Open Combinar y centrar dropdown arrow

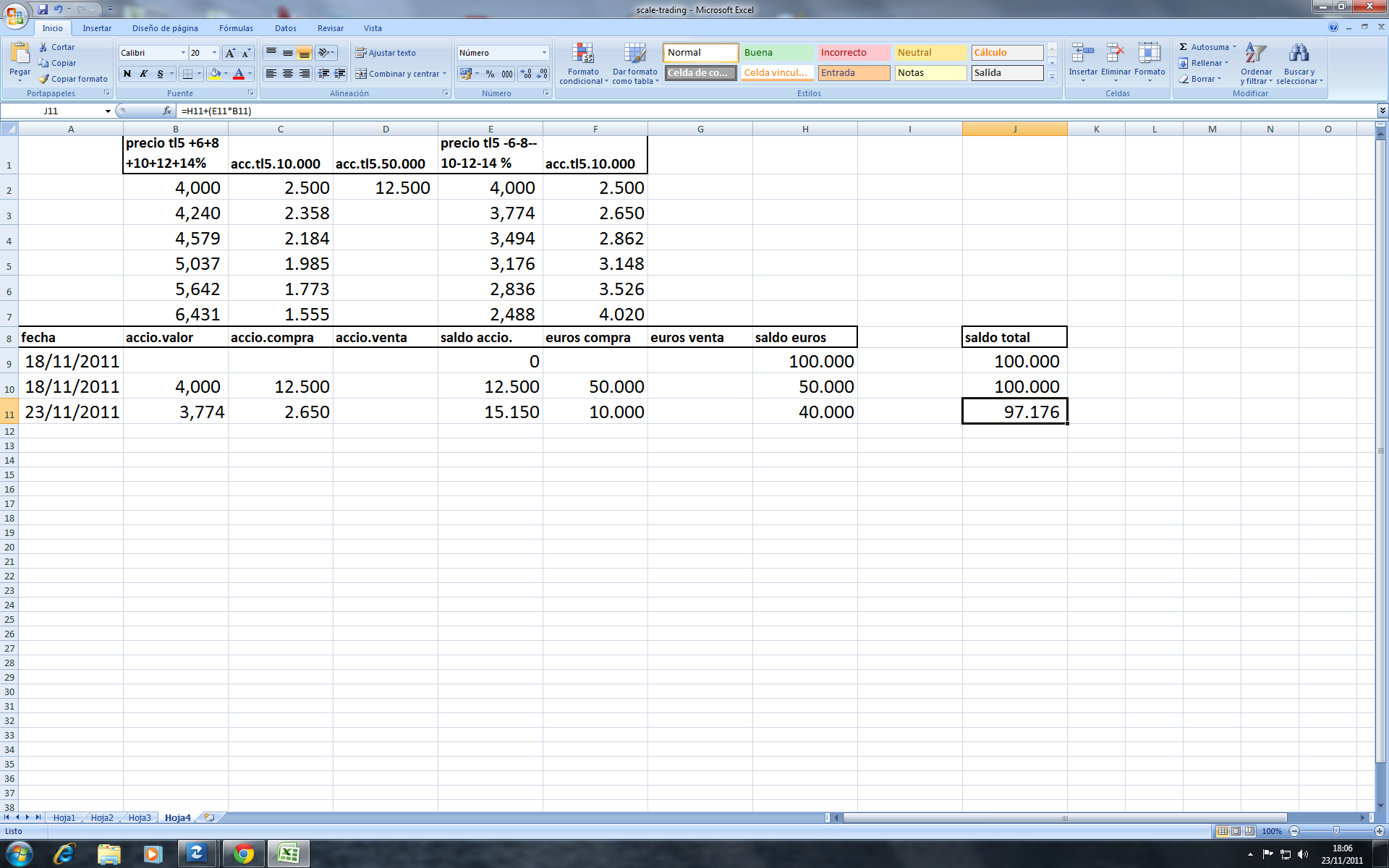coord(444,74)
